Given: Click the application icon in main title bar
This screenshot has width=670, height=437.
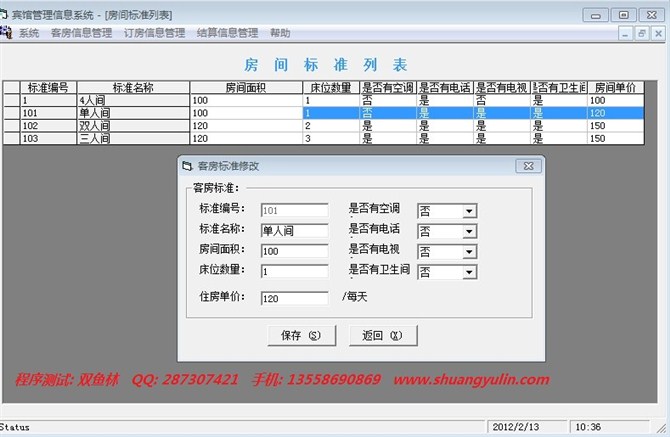Looking at the screenshot, I should [4, 15].
